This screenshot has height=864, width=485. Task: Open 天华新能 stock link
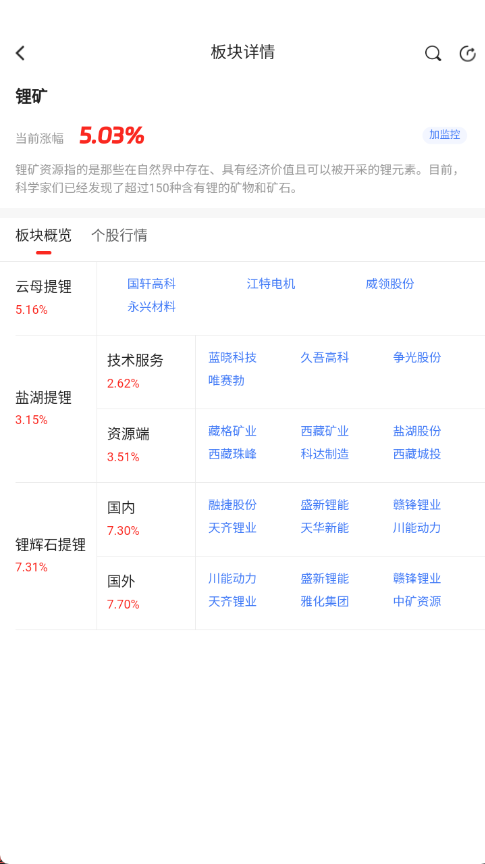point(325,528)
